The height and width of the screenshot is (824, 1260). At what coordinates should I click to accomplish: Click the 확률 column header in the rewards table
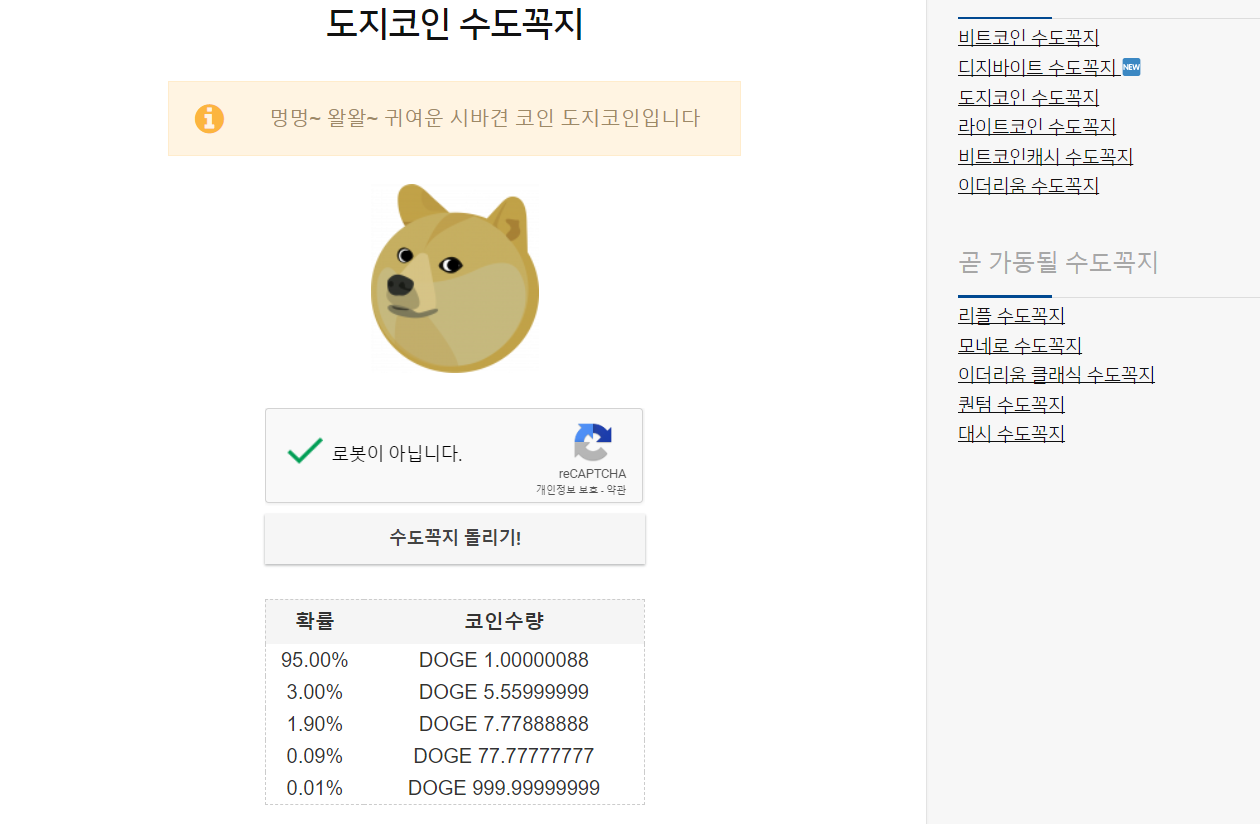(313, 620)
